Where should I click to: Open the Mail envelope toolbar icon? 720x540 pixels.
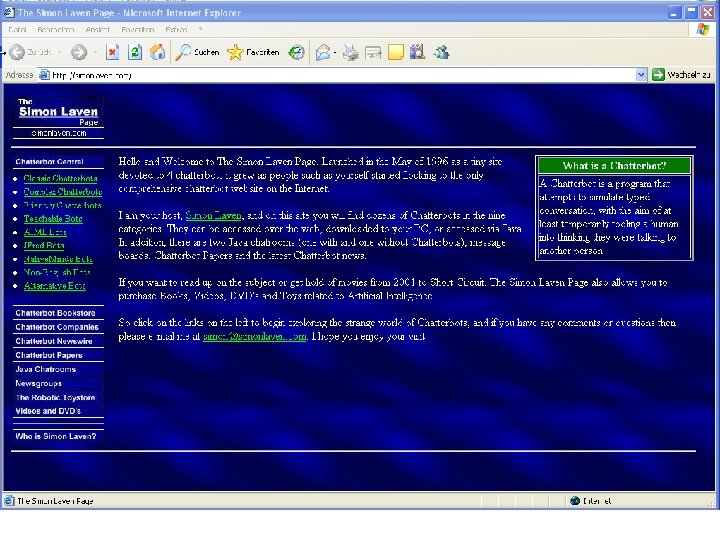323,52
